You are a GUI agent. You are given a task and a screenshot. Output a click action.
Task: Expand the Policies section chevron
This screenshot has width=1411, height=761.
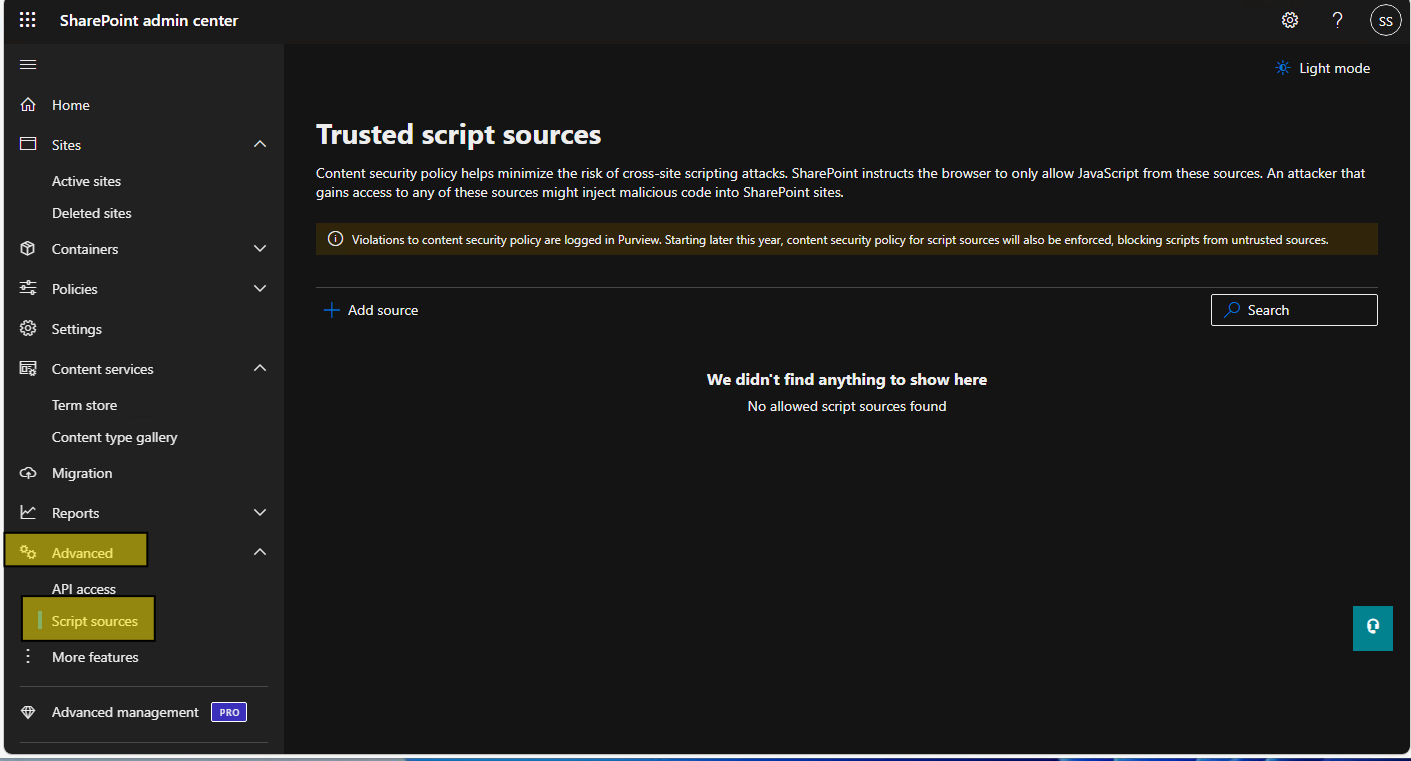click(260, 289)
